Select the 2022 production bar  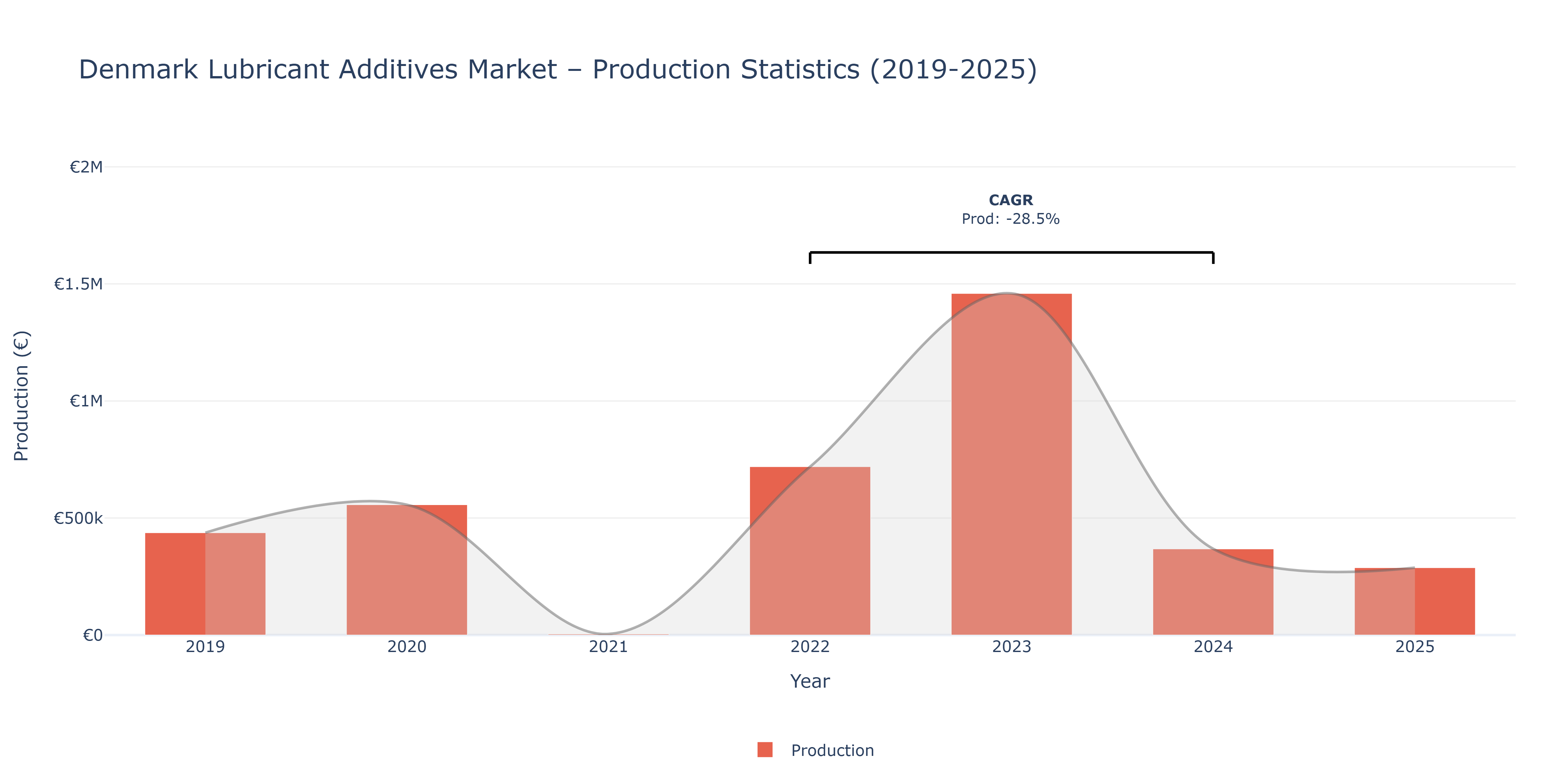click(x=809, y=551)
